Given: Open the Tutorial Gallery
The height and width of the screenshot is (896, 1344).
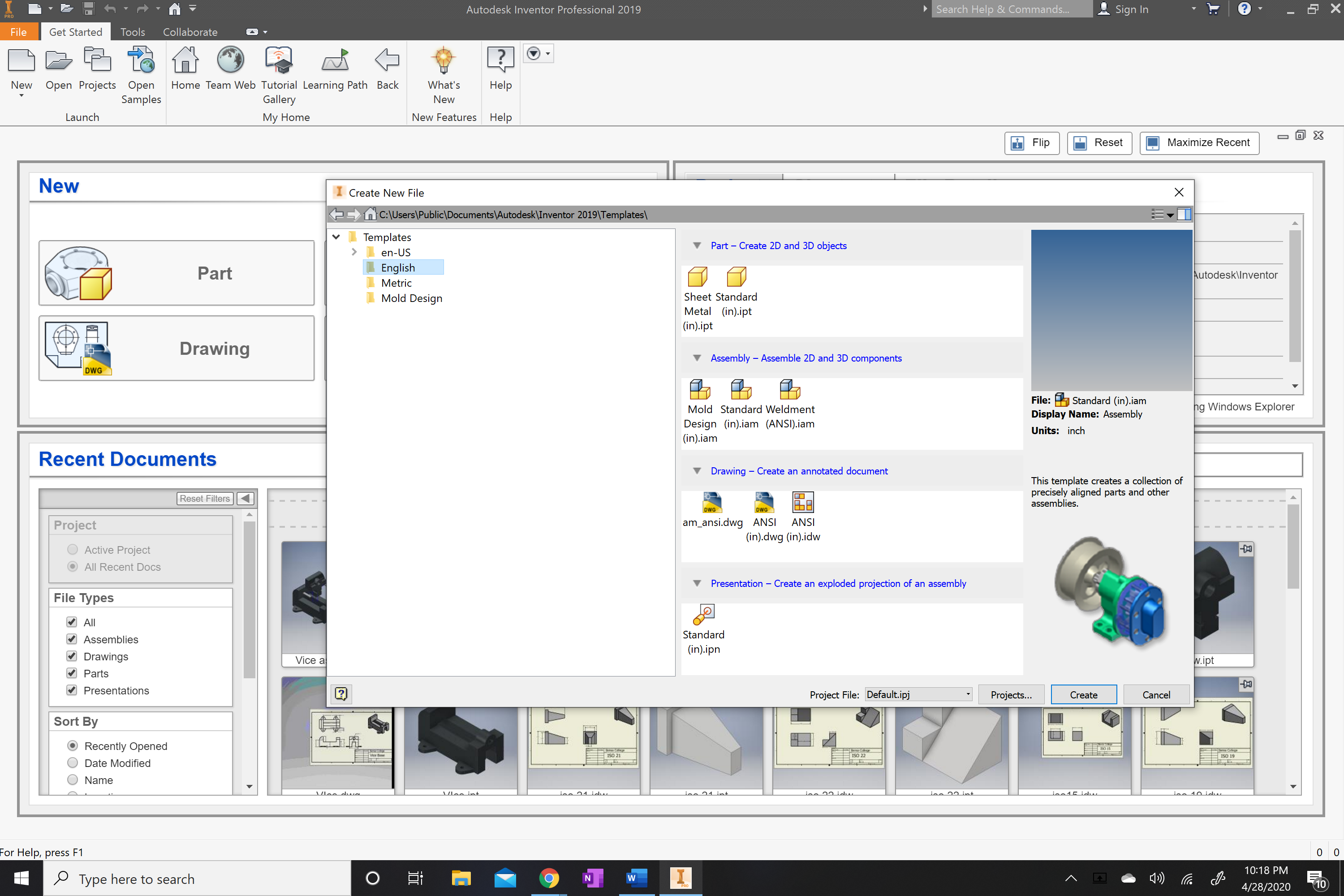Looking at the screenshot, I should [x=279, y=60].
